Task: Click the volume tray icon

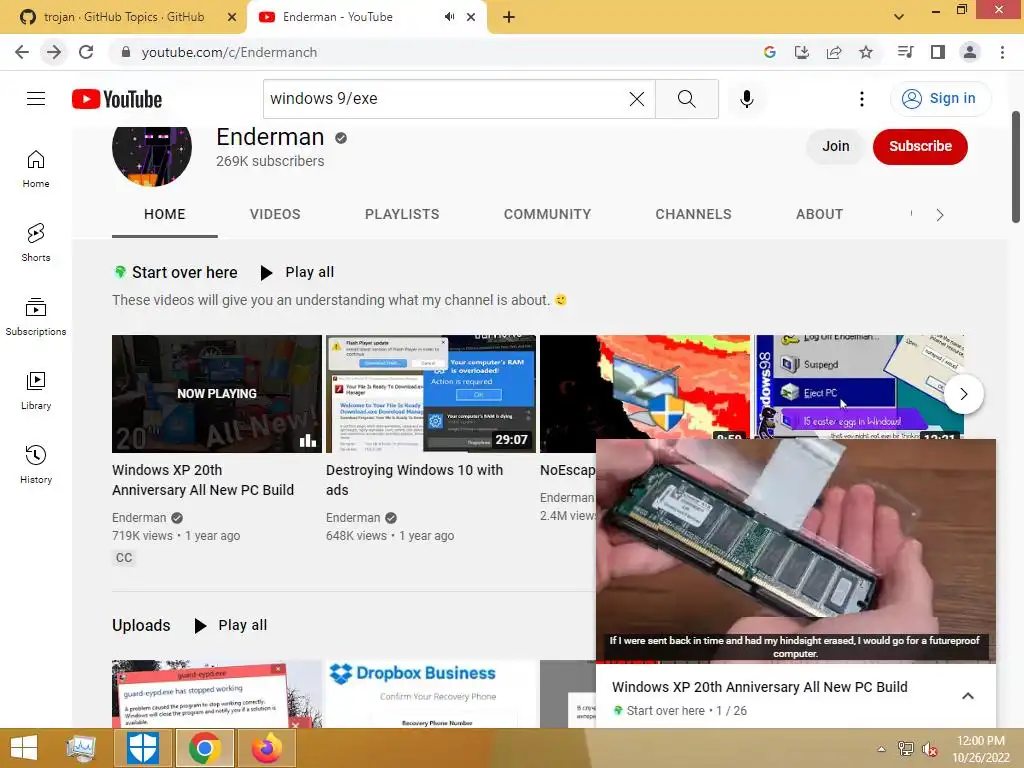Action: point(929,749)
